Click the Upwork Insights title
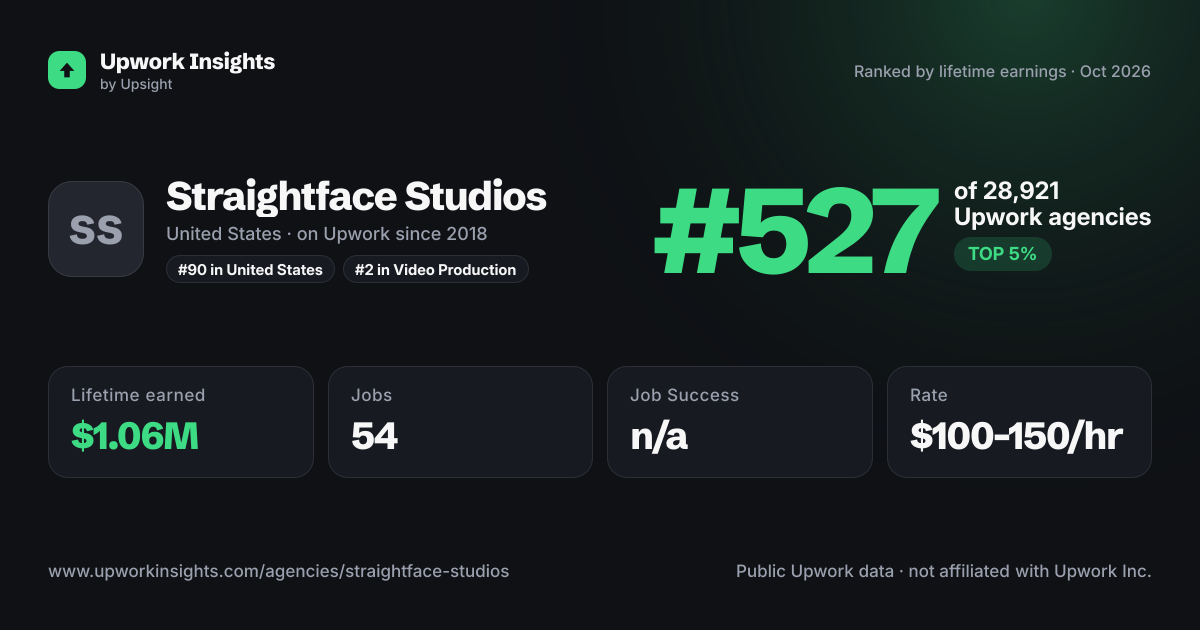The width and height of the screenshot is (1200, 630). [187, 61]
